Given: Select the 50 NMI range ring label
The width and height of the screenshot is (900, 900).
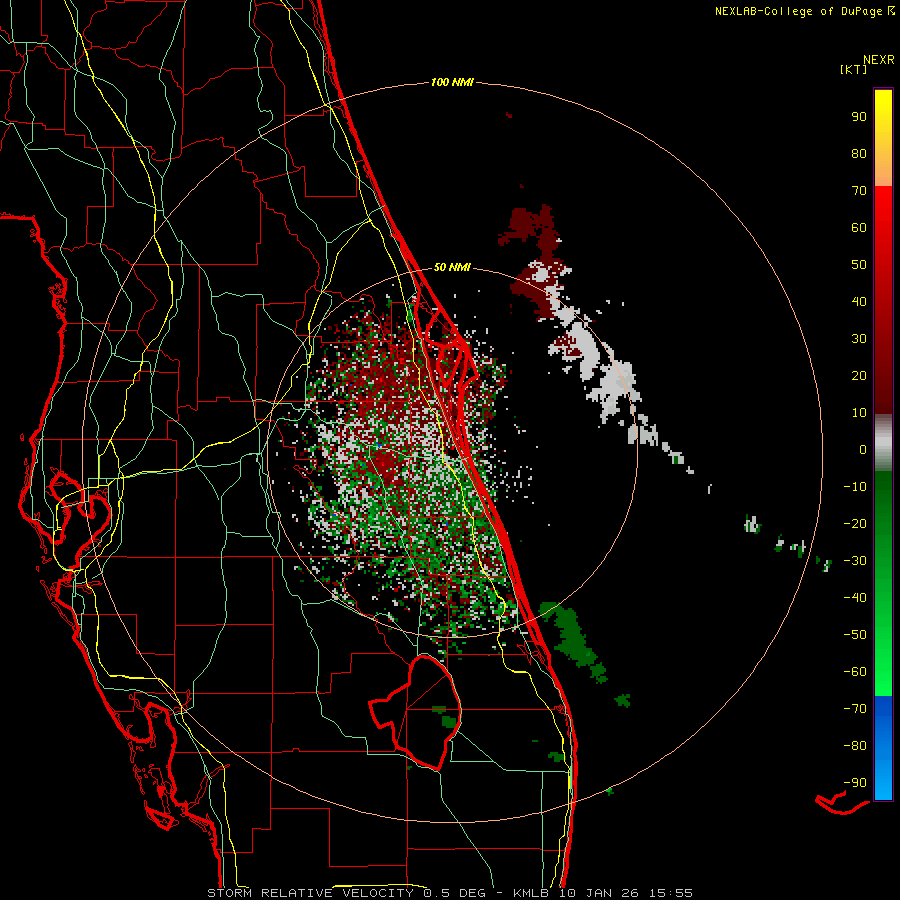Looking at the screenshot, I should click(x=452, y=267).
